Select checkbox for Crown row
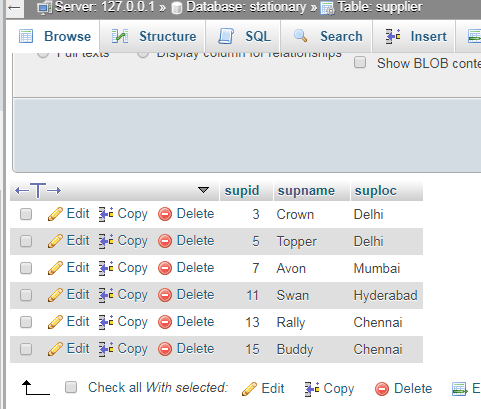 26,214
